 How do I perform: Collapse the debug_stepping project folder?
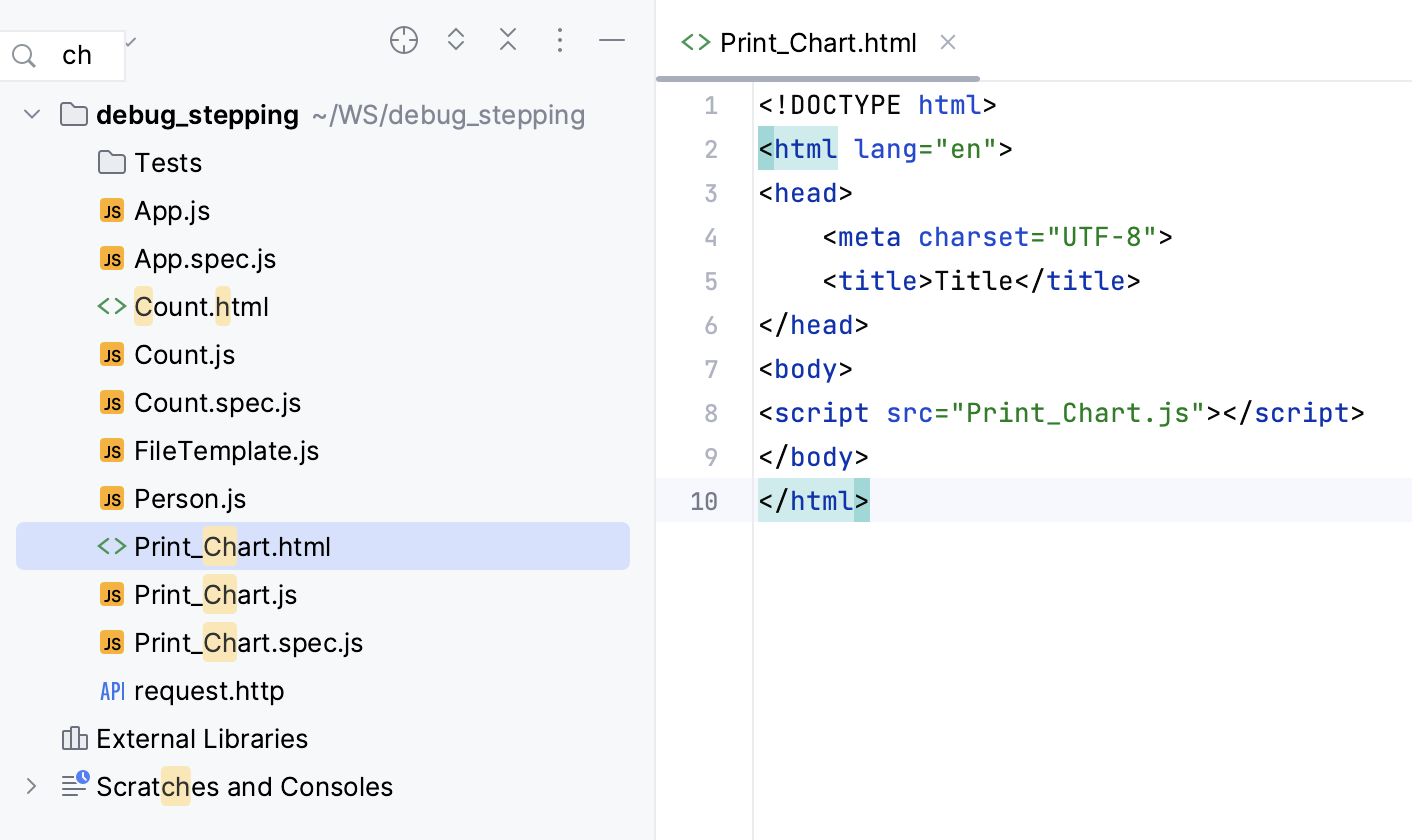click(x=32, y=115)
